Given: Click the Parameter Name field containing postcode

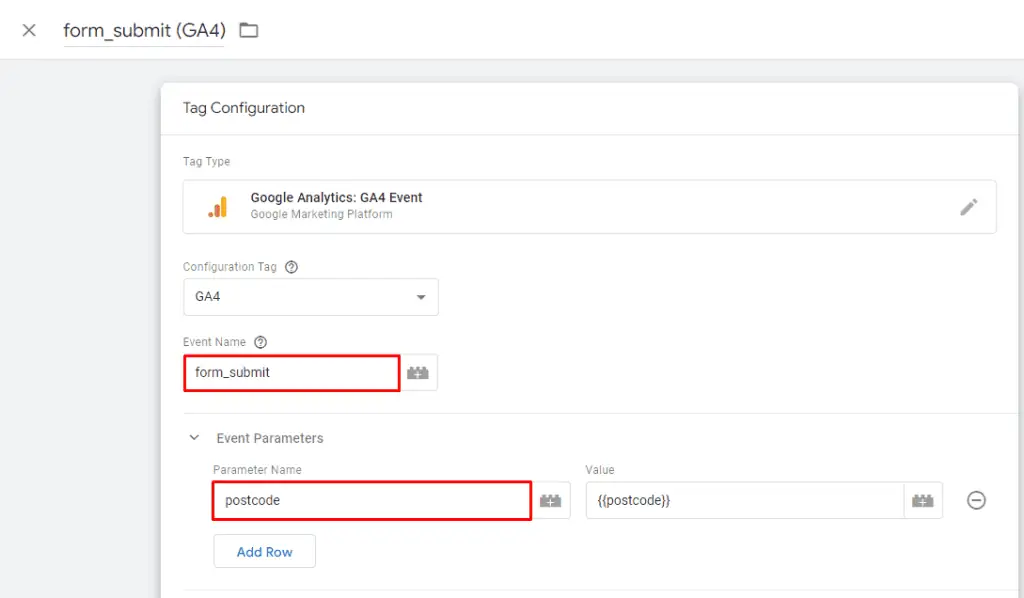Looking at the screenshot, I should (x=370, y=500).
